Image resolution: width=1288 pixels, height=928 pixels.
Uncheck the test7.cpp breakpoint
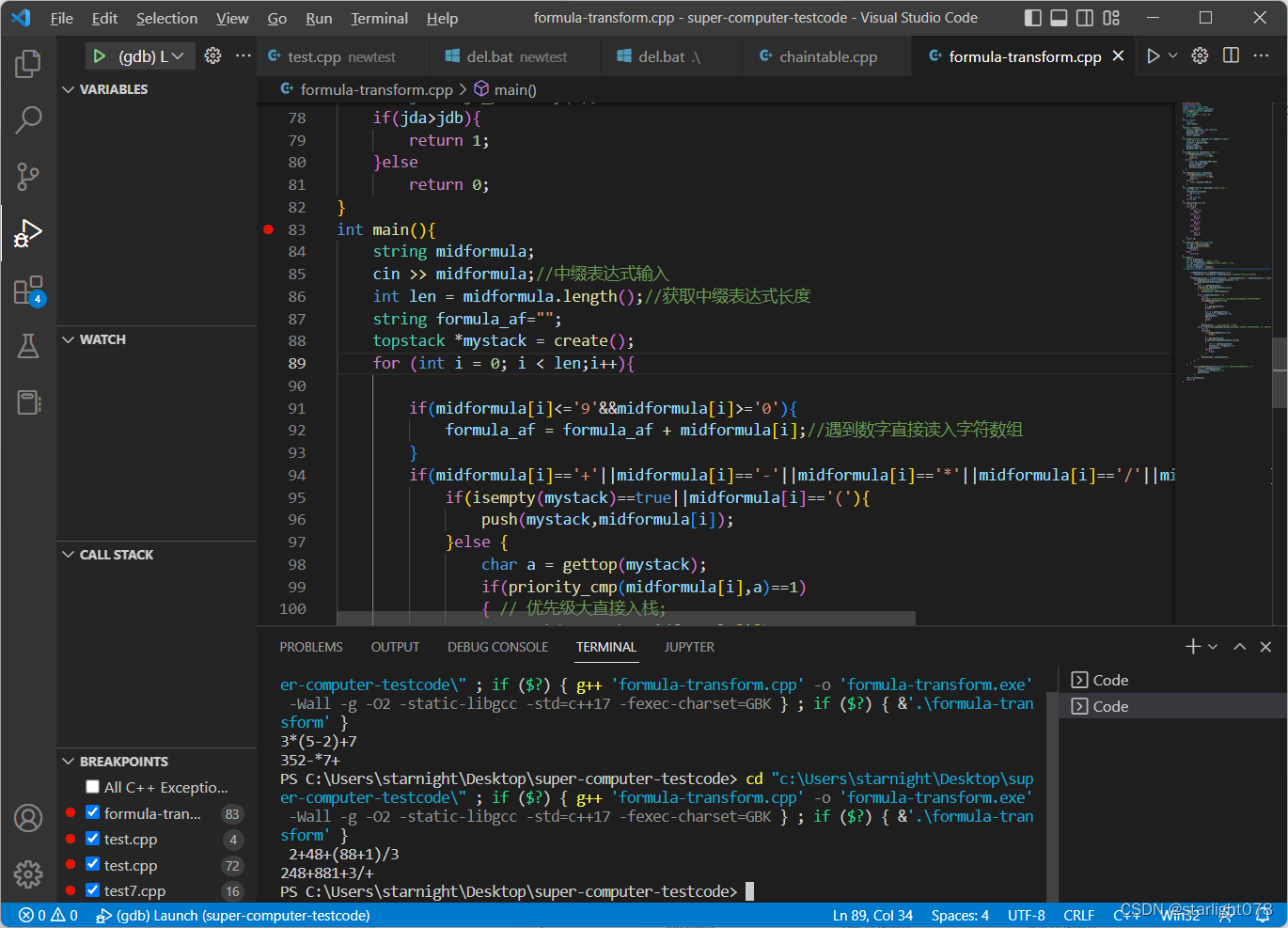click(92, 889)
